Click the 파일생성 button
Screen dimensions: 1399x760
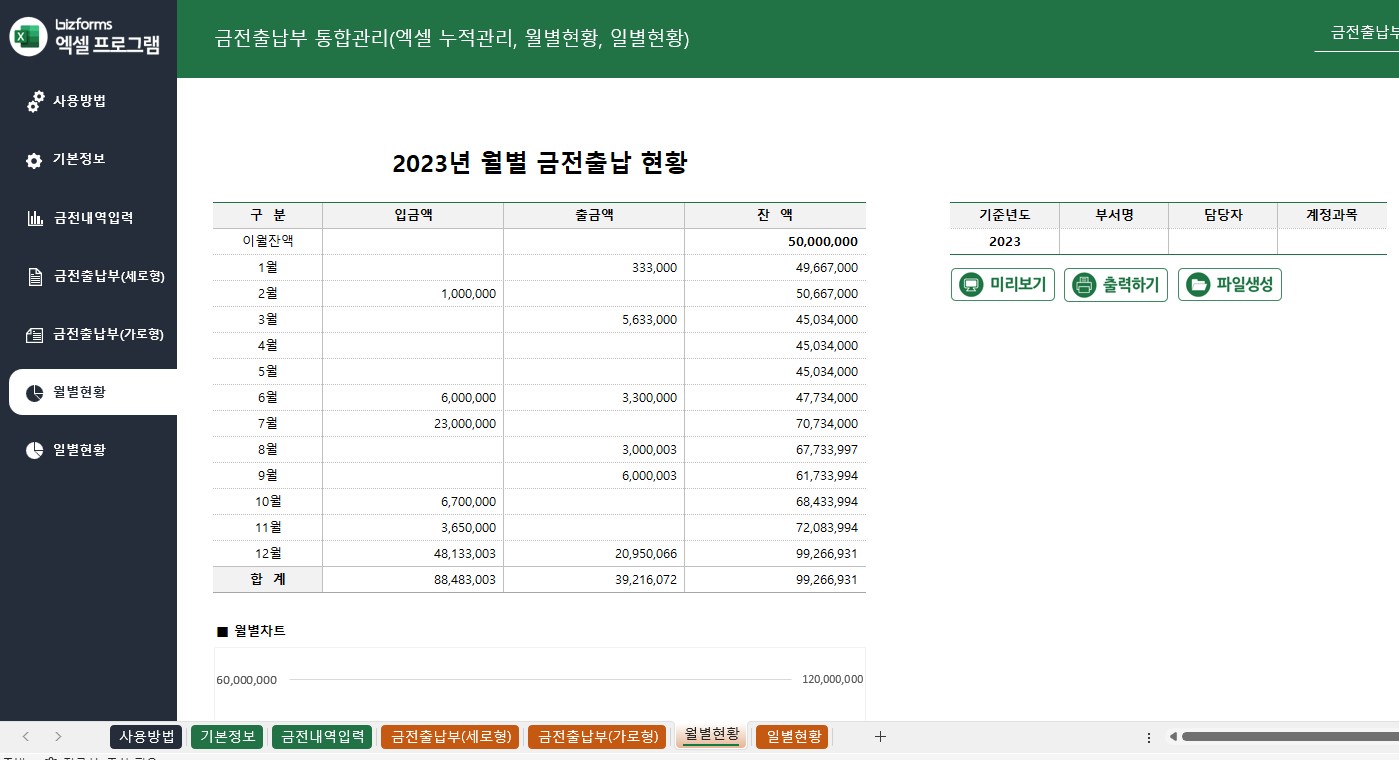pyautogui.click(x=1230, y=285)
